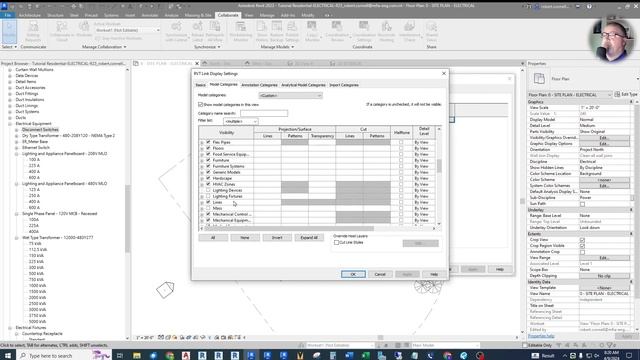Open Chrome from the taskbar

tap(170, 356)
